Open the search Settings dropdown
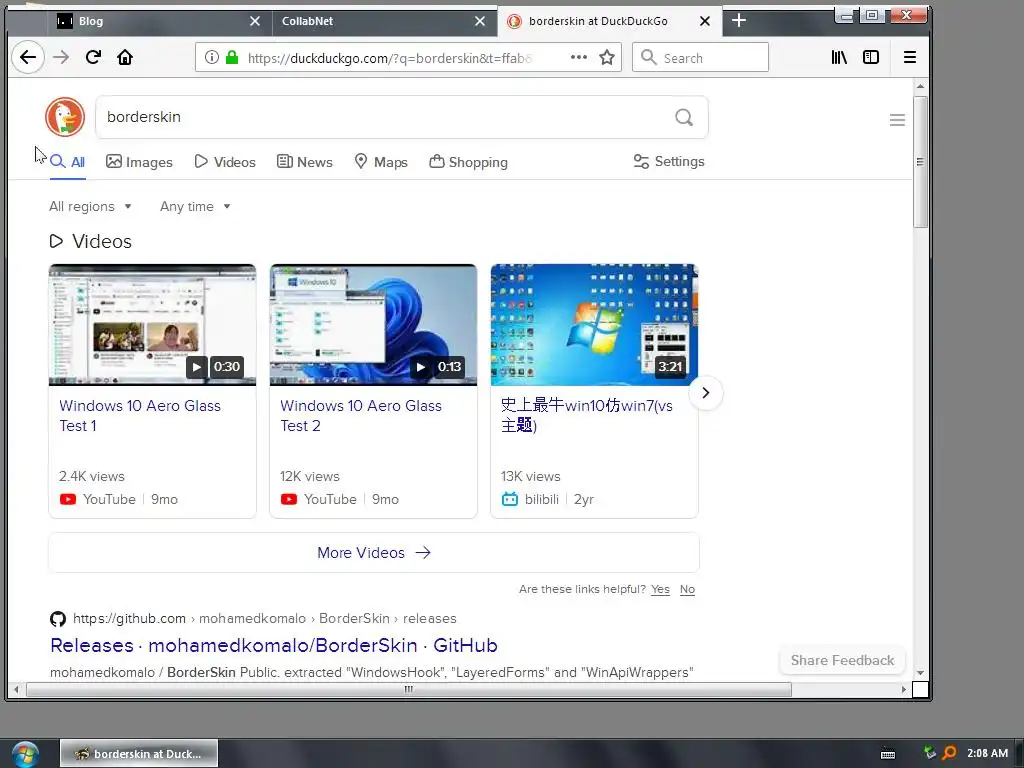 pos(669,161)
